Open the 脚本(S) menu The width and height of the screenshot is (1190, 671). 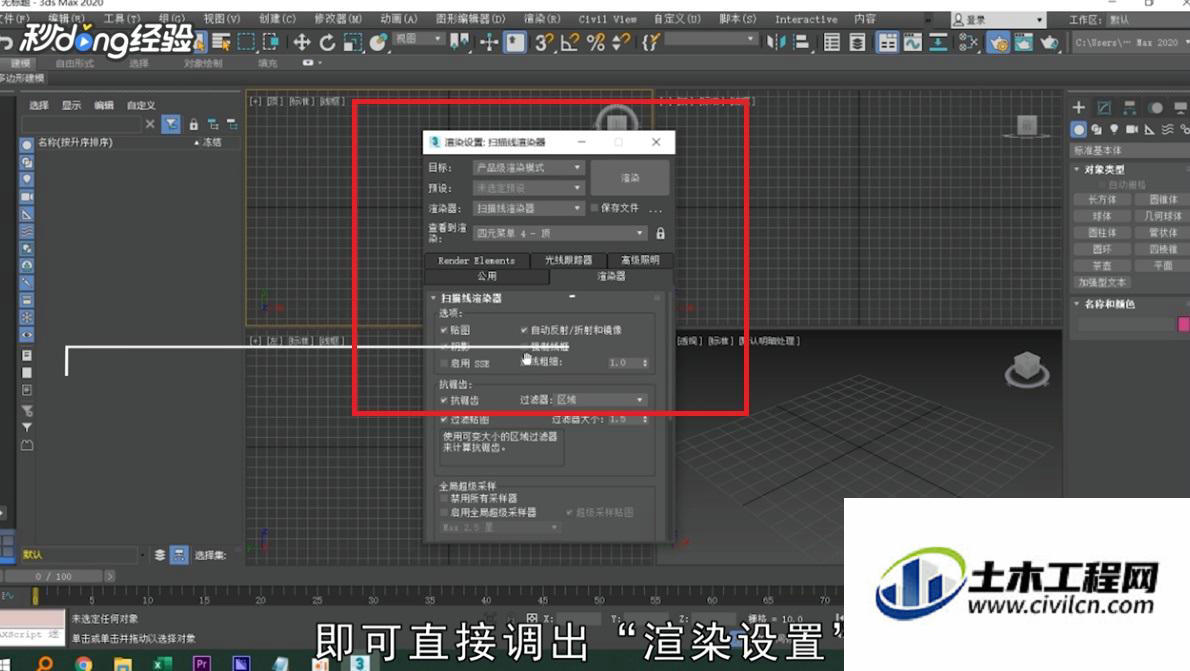click(738, 19)
